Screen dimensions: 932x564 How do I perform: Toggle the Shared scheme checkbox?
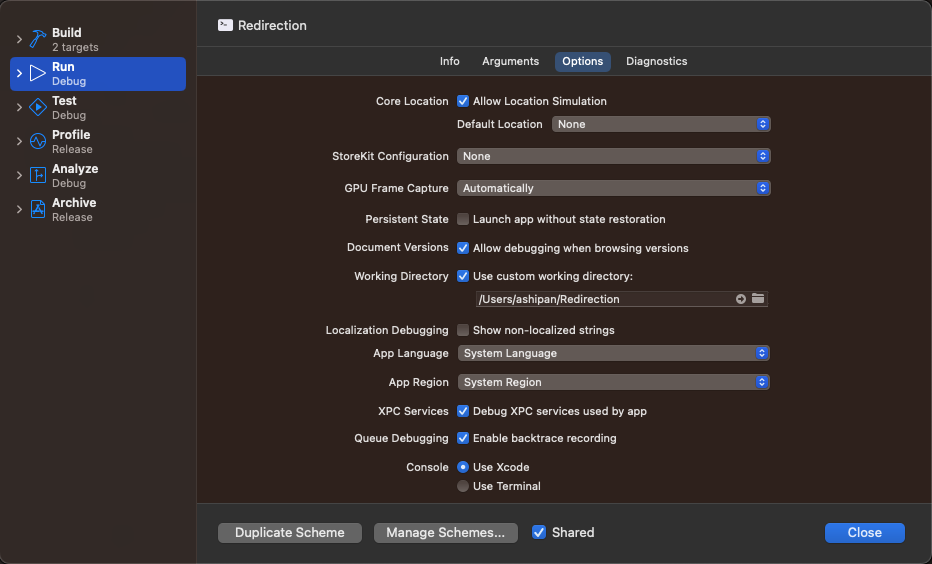[539, 533]
